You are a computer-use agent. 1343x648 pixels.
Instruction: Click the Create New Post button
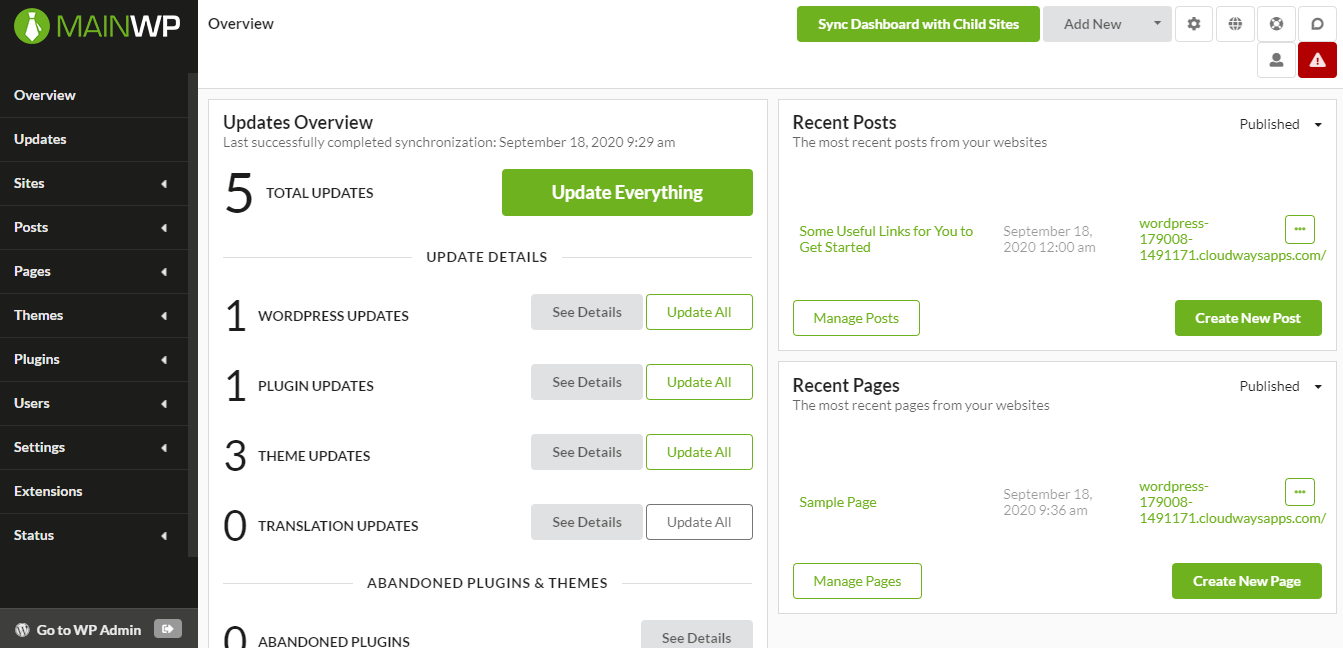click(1248, 318)
